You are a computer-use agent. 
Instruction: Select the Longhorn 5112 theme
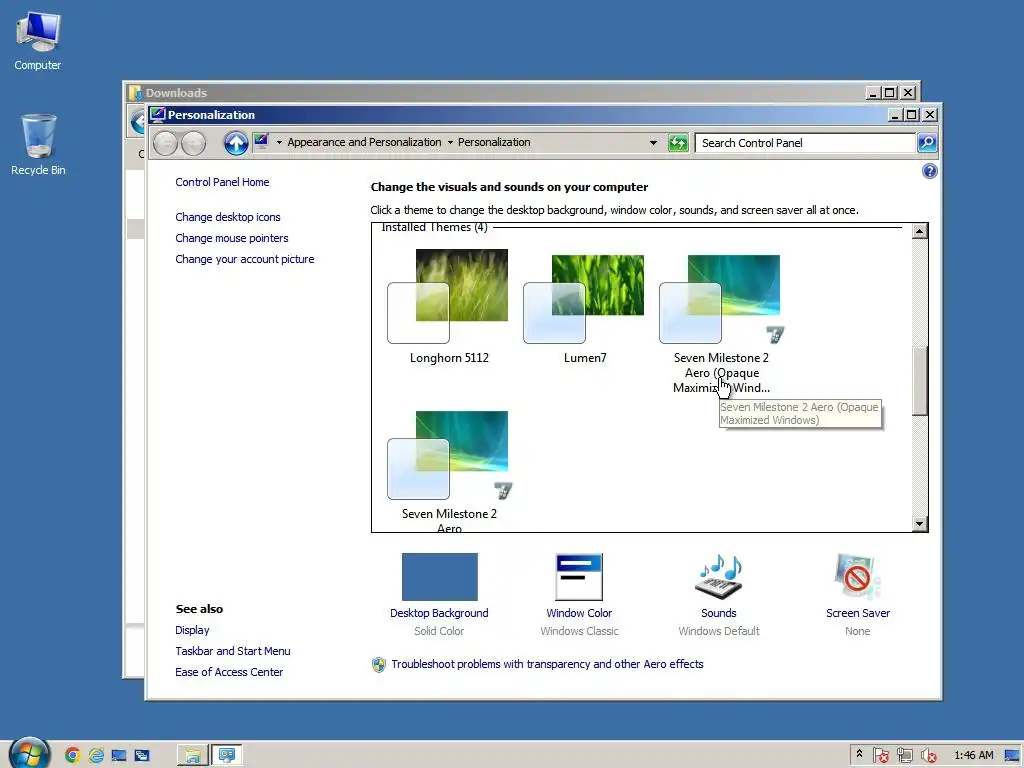(x=449, y=306)
